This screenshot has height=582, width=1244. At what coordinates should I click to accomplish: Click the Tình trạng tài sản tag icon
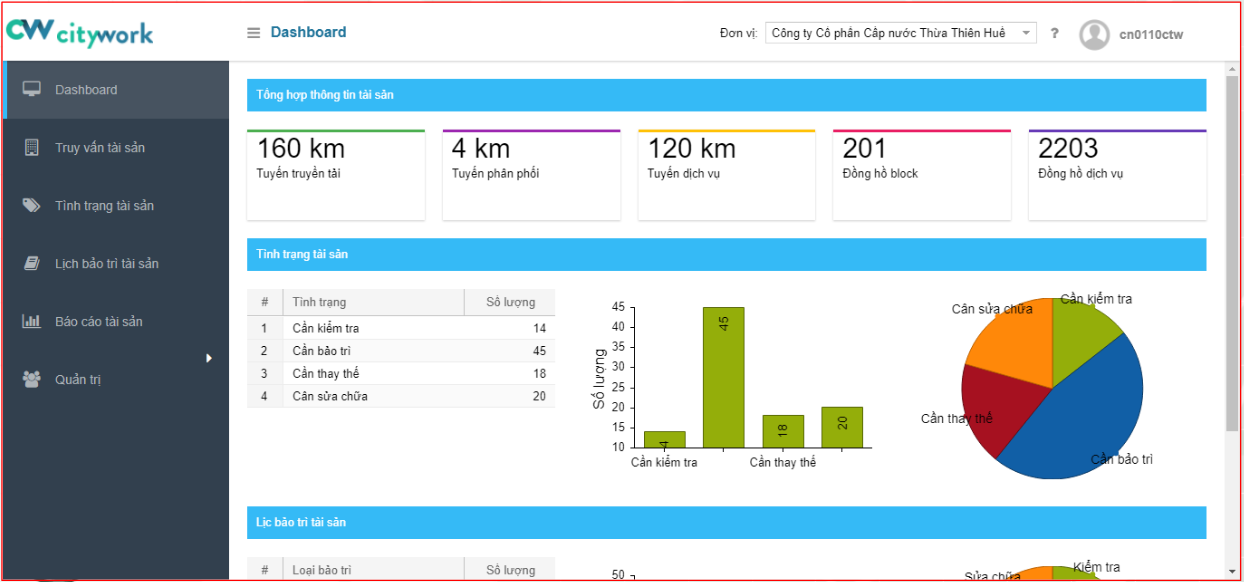point(32,206)
